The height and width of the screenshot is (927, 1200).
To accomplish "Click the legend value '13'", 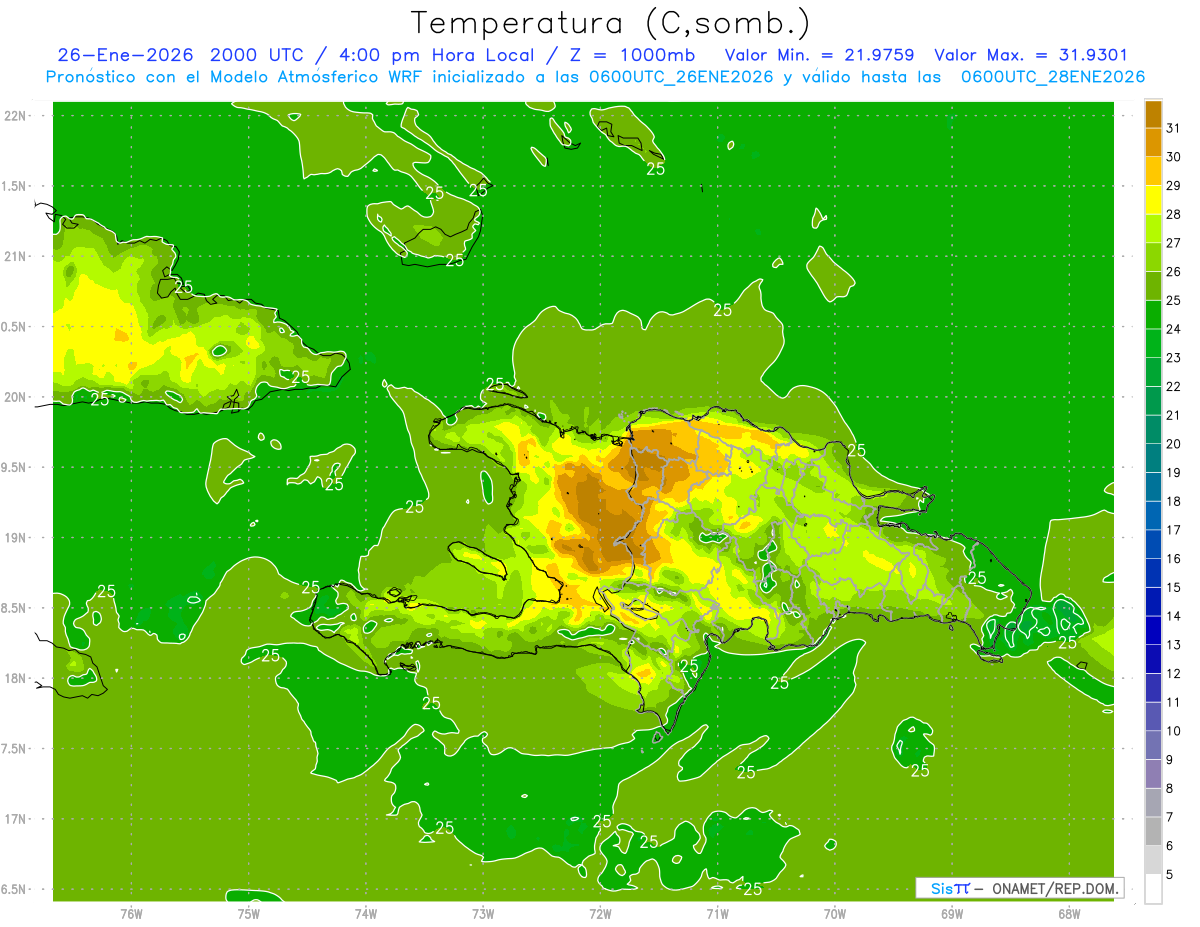I will coord(1173,645).
